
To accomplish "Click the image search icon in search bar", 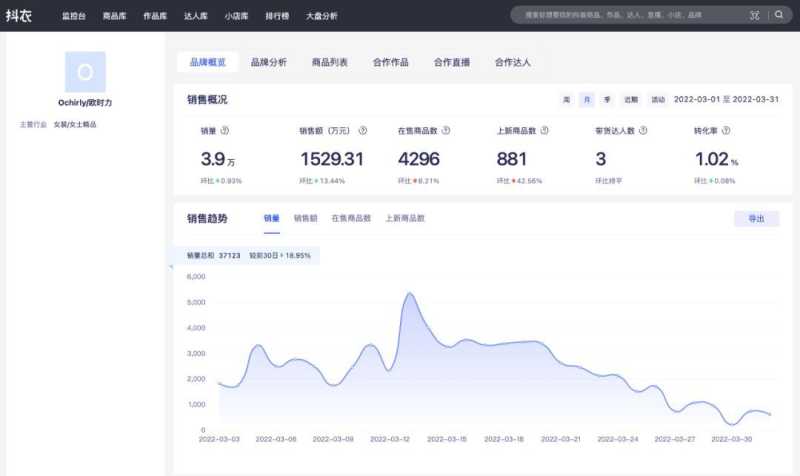I will pos(755,15).
